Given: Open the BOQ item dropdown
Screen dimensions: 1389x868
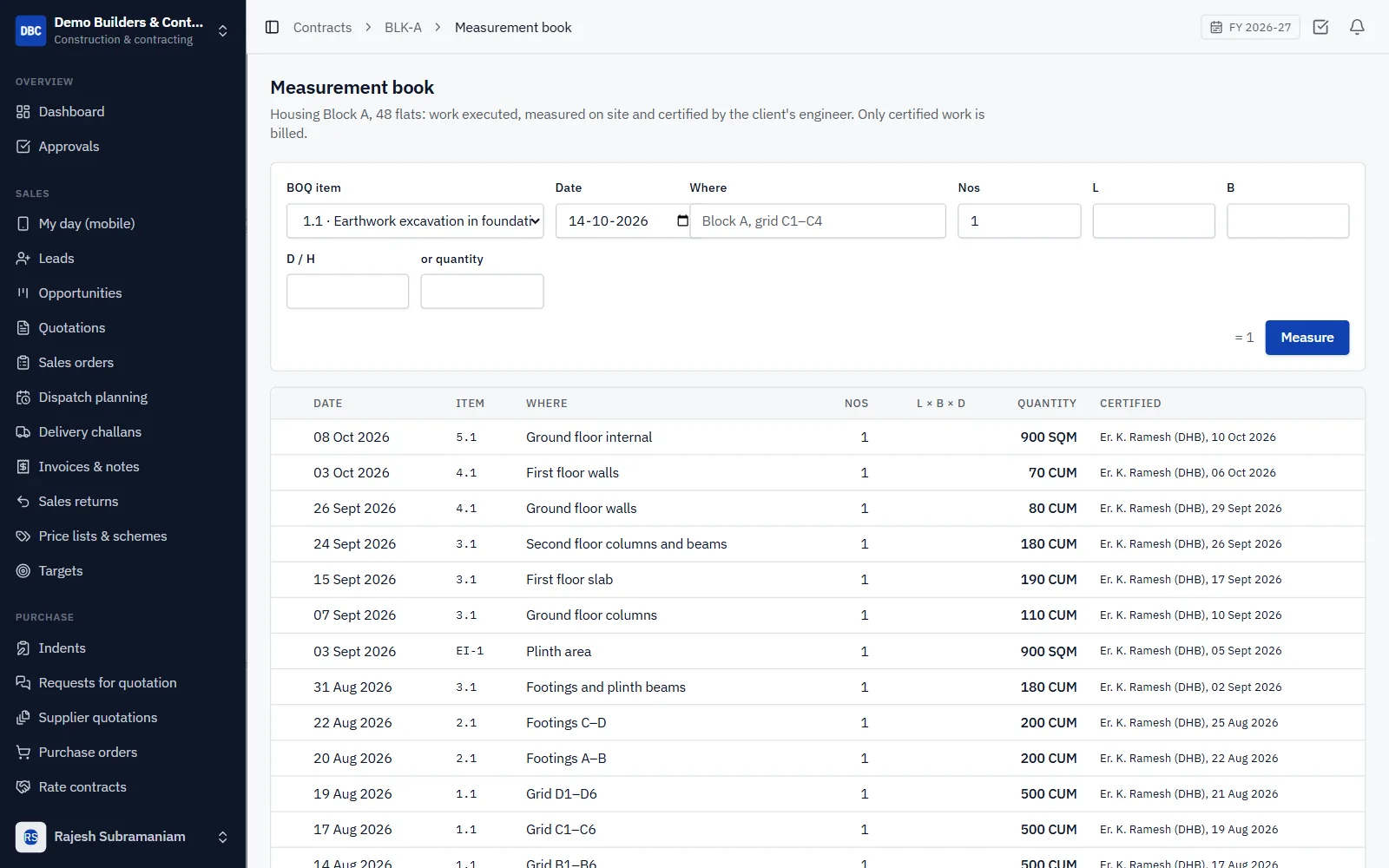Looking at the screenshot, I should pos(415,221).
